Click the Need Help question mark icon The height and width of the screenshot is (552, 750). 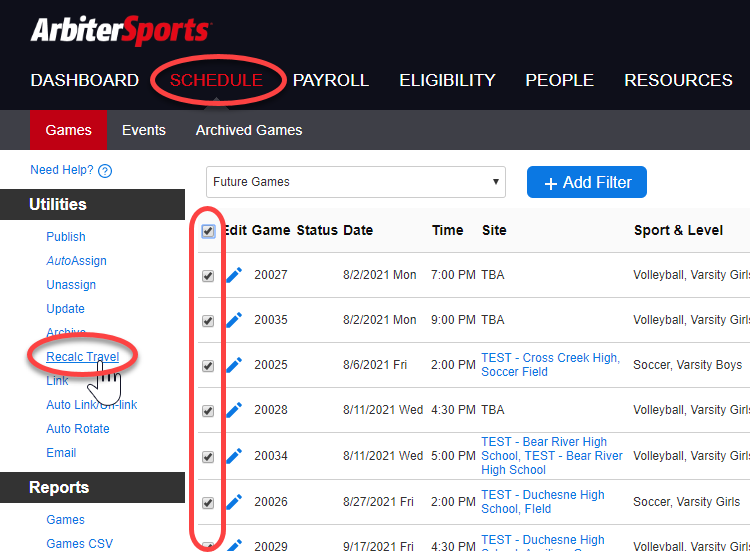click(x=105, y=171)
